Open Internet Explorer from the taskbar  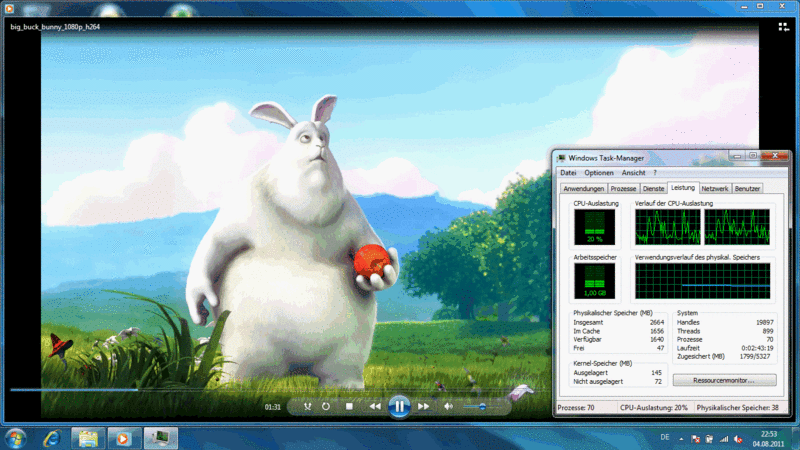click(x=52, y=438)
